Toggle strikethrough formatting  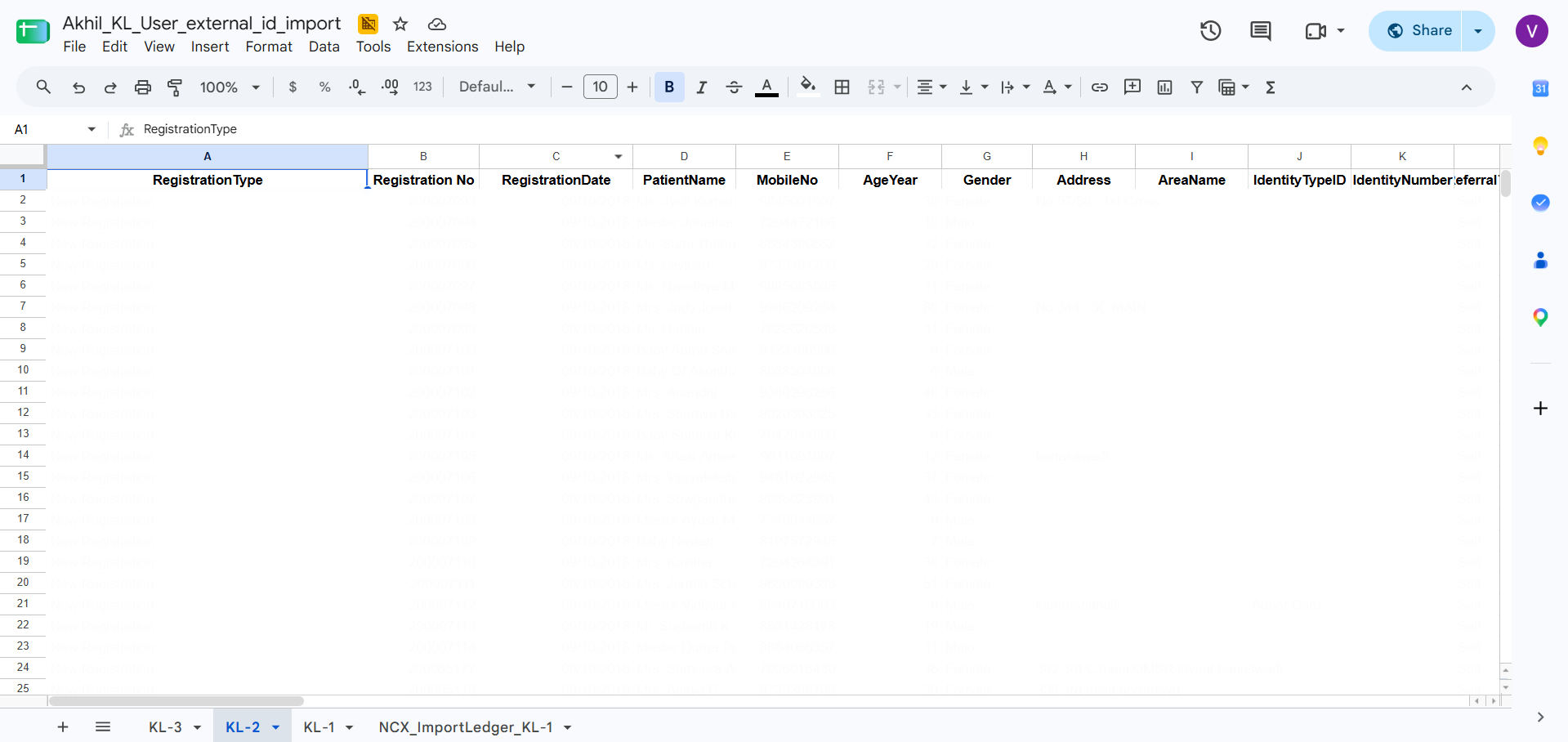(734, 87)
